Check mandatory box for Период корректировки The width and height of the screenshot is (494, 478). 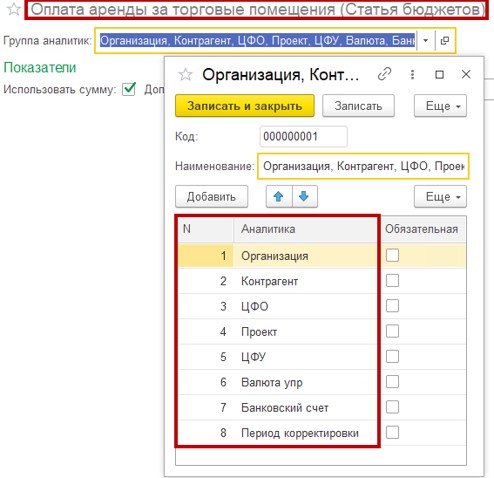392,433
